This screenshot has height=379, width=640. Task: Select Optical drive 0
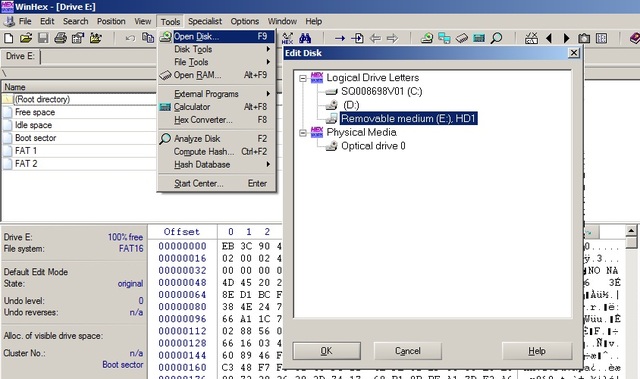(373, 146)
